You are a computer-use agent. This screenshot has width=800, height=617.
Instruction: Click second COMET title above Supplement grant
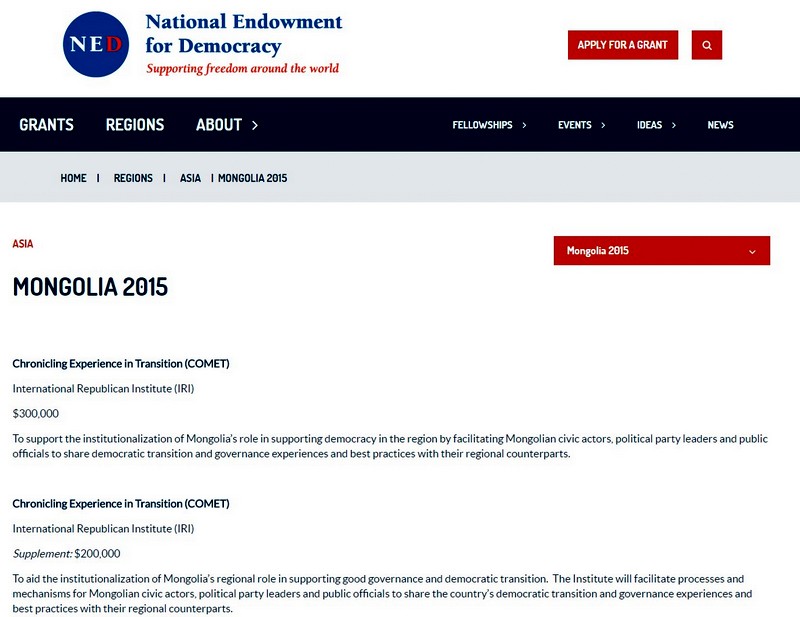(121, 504)
